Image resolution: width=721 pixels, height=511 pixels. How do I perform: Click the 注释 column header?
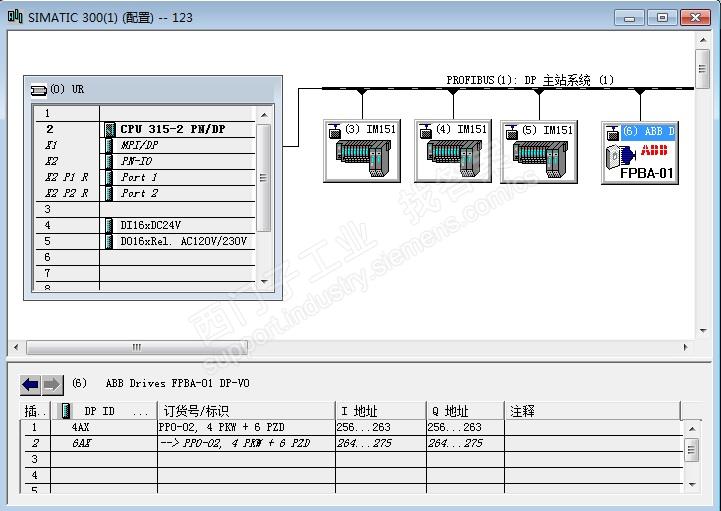coord(592,411)
